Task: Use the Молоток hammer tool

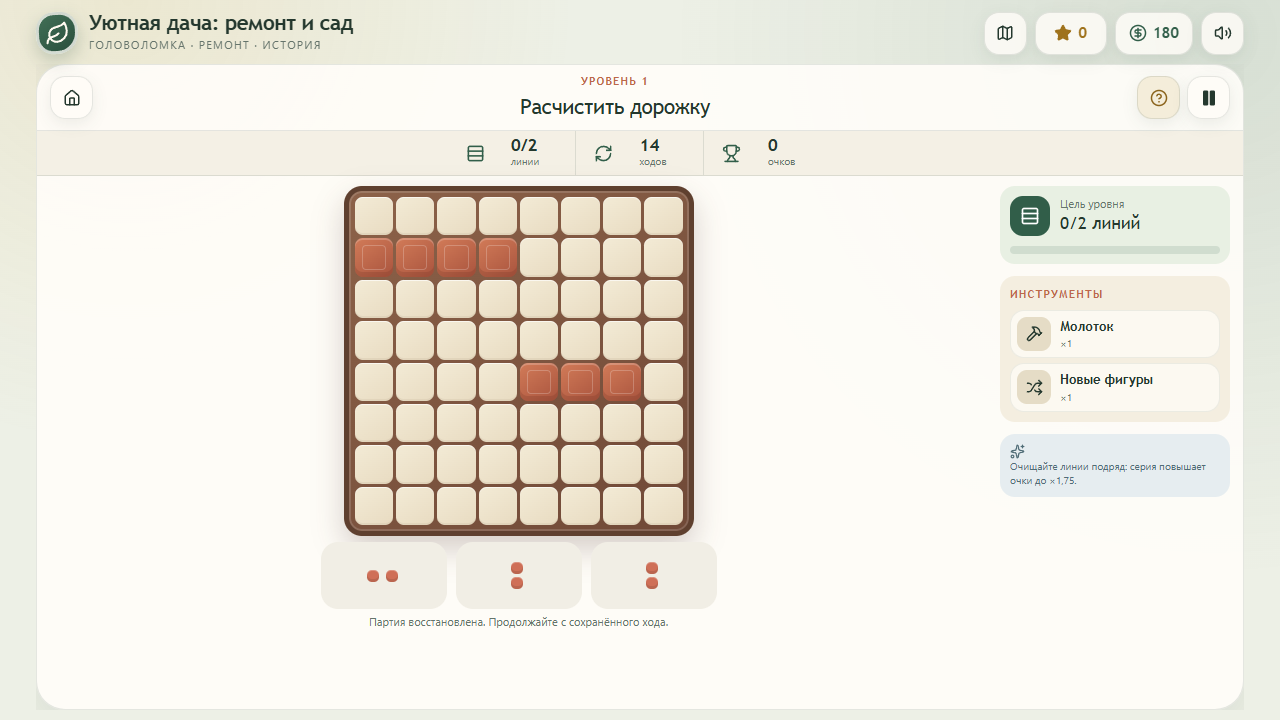Action: point(1115,334)
